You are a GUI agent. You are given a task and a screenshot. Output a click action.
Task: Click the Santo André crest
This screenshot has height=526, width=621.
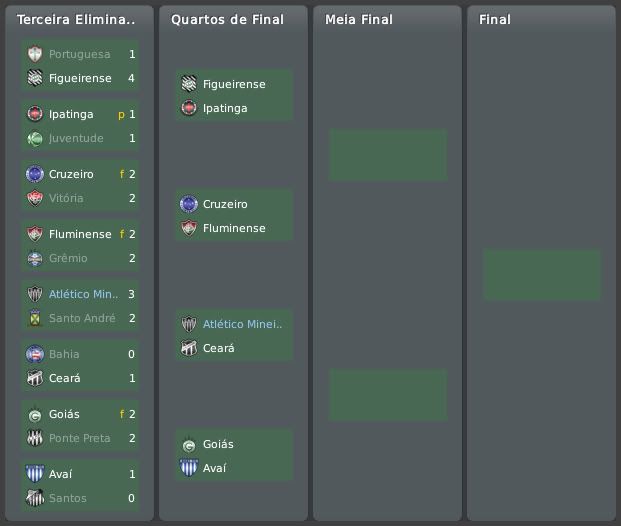[x=35, y=318]
